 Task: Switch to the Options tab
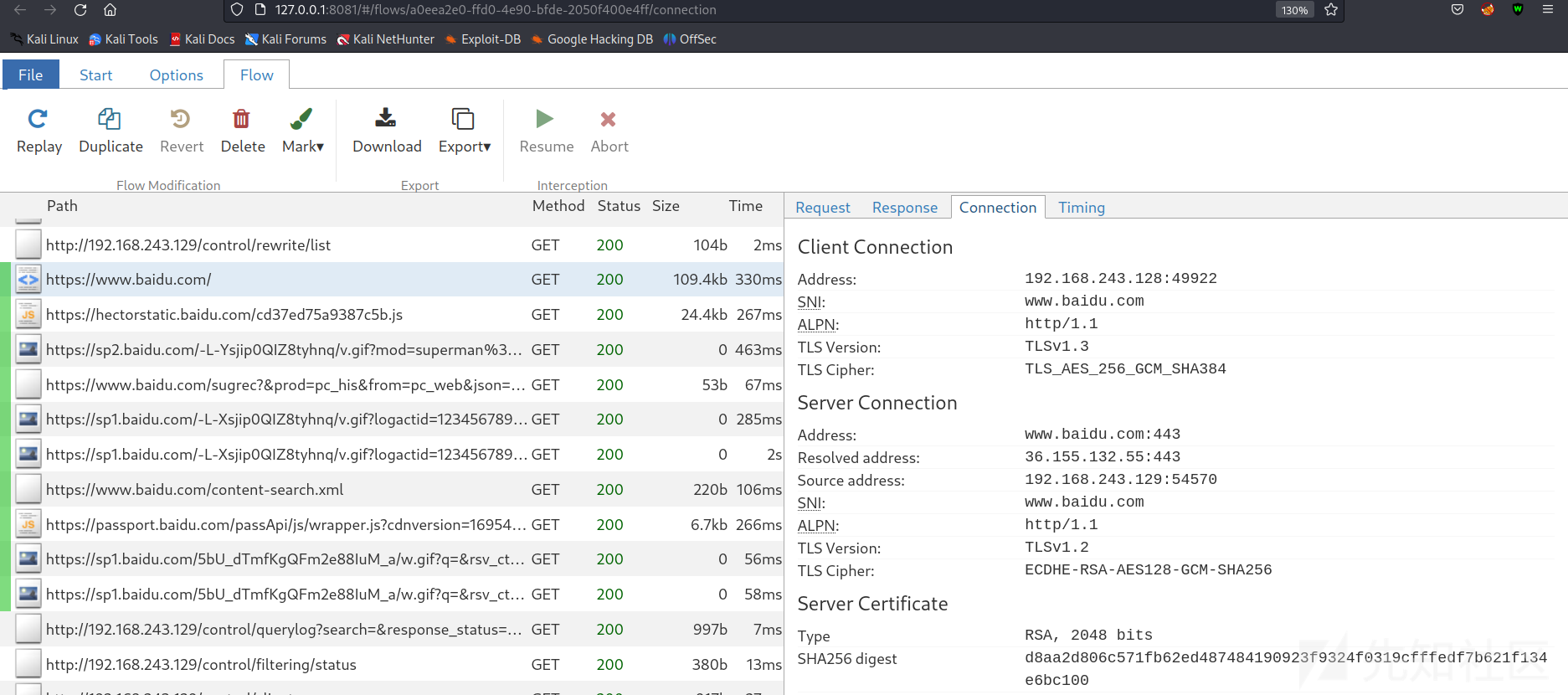coord(176,75)
